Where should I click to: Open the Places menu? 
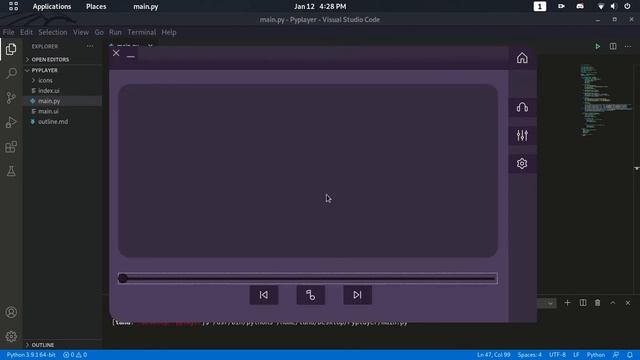click(96, 7)
